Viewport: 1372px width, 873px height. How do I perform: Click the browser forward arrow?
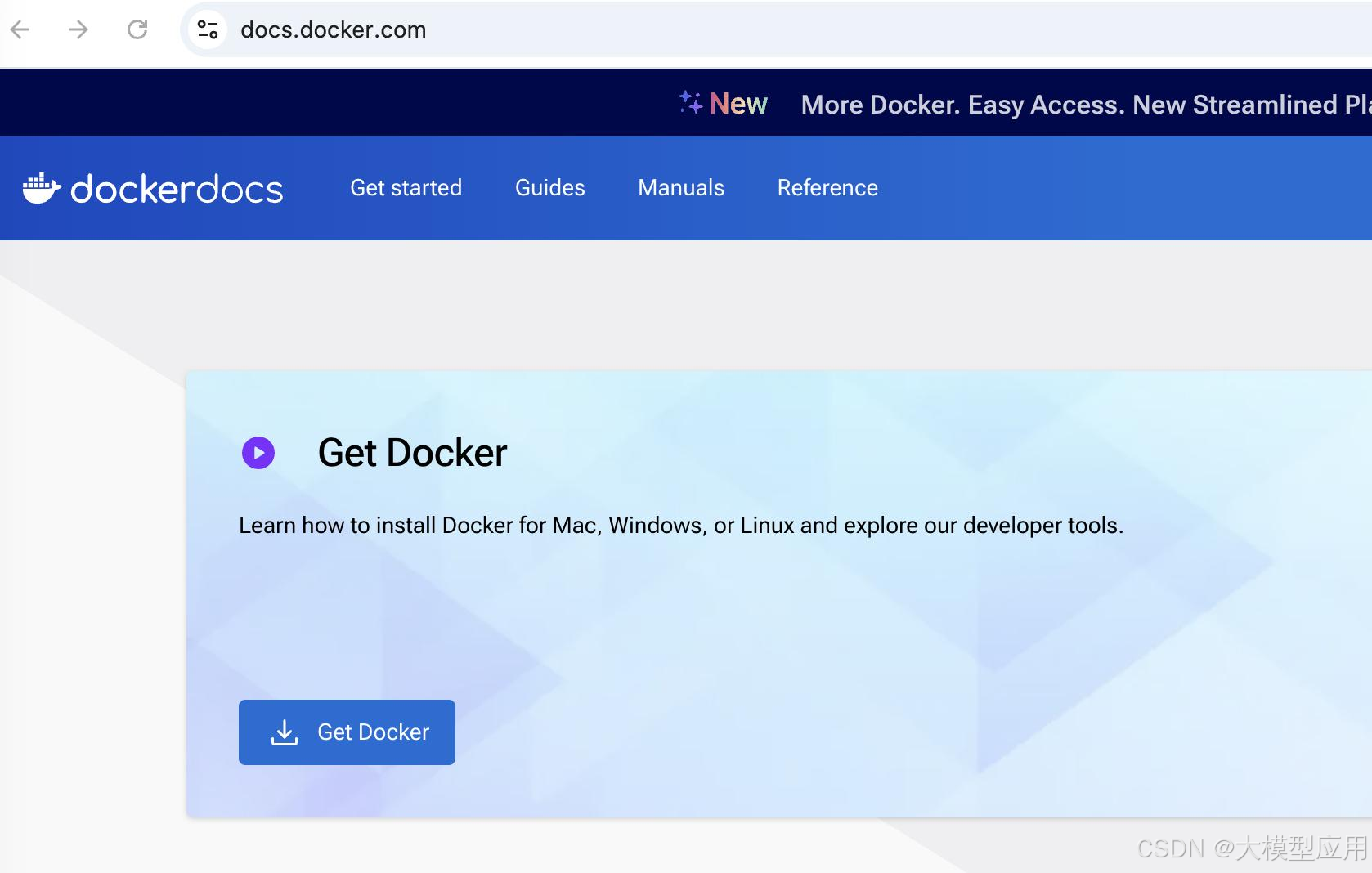78,30
